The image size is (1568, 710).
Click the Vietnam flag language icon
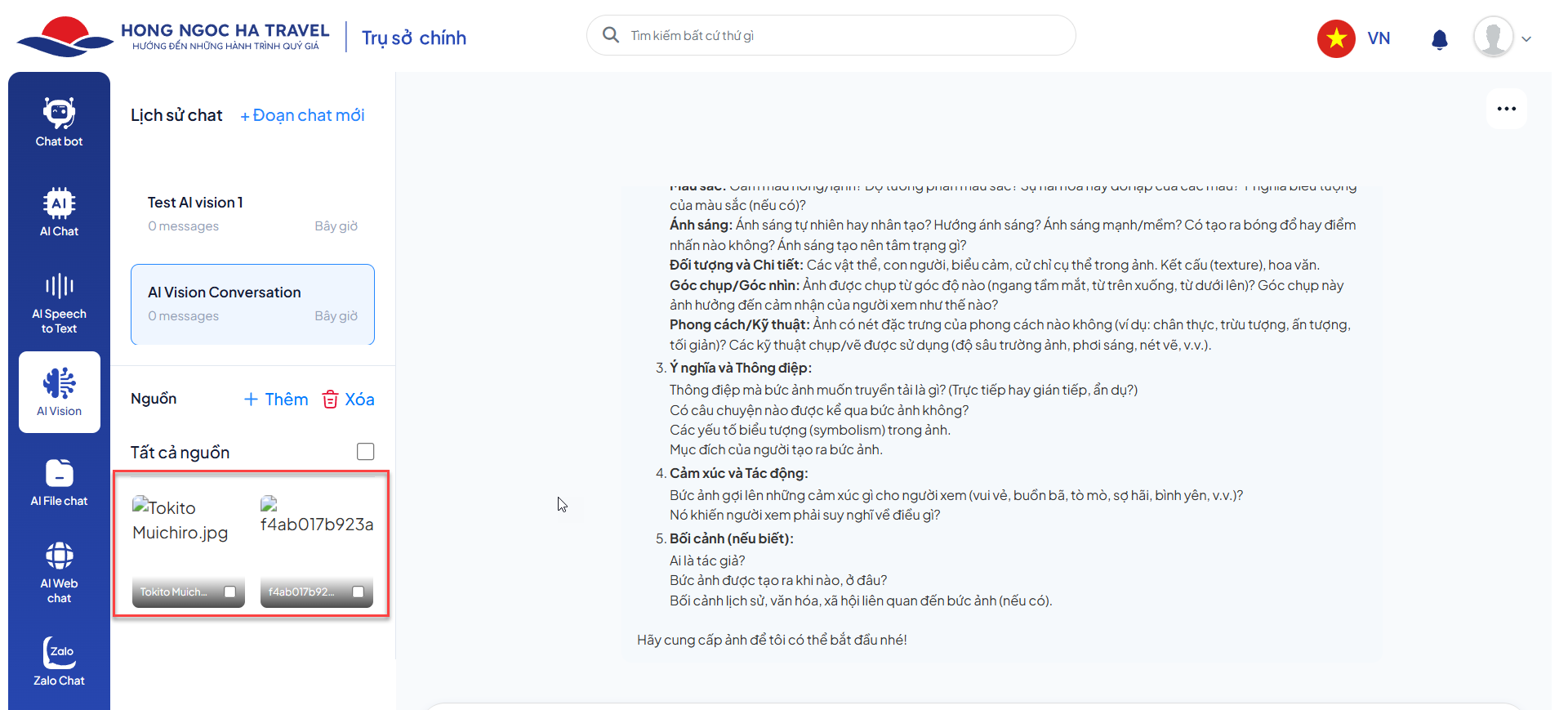coord(1336,38)
